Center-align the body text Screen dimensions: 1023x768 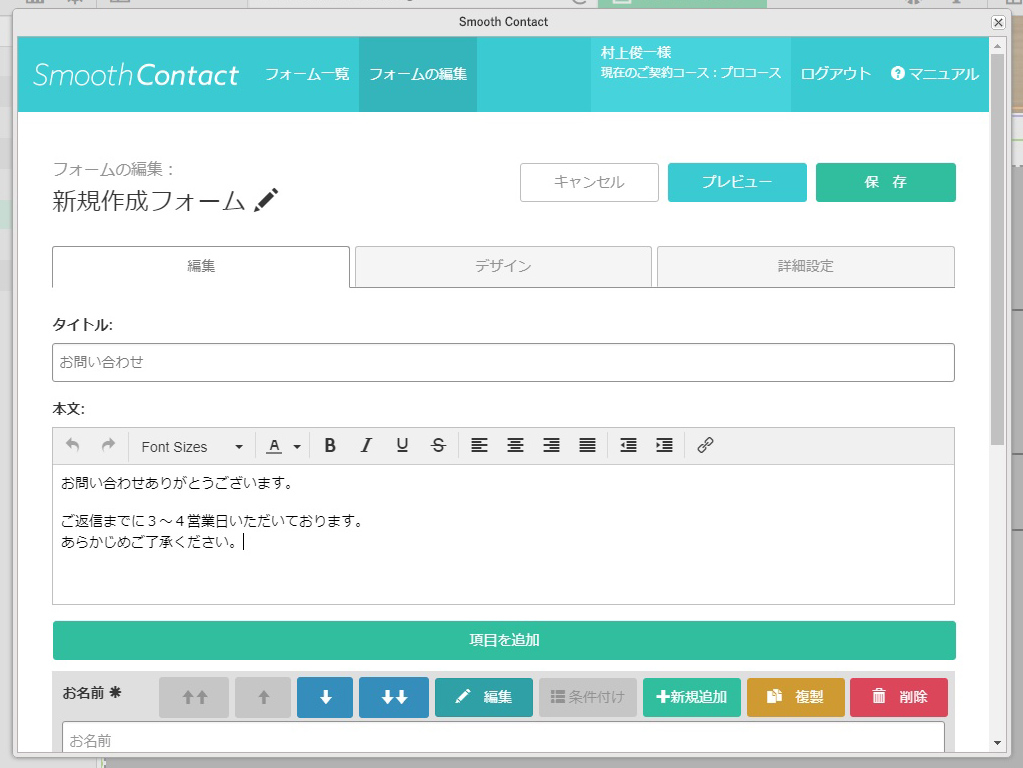[515, 445]
